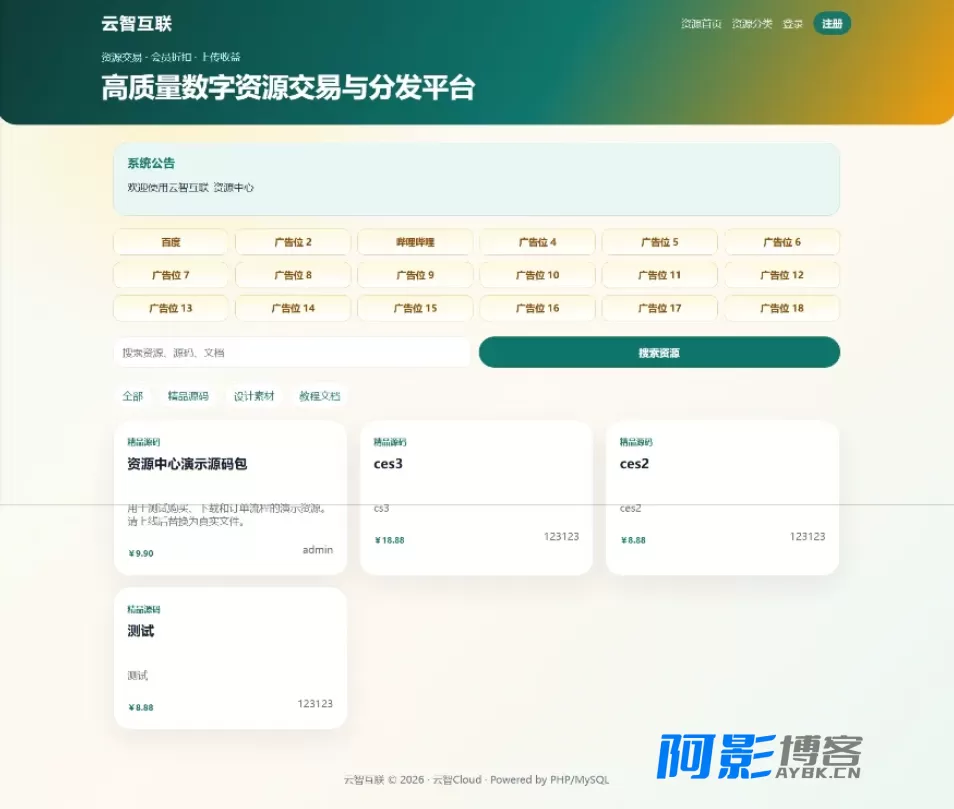Open the 资源中心演示源码包 resource card

(231, 498)
